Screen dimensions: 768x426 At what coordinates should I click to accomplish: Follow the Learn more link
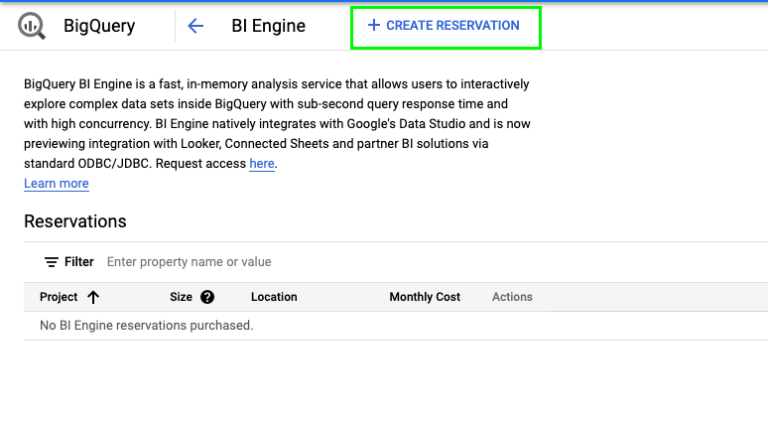pos(56,184)
